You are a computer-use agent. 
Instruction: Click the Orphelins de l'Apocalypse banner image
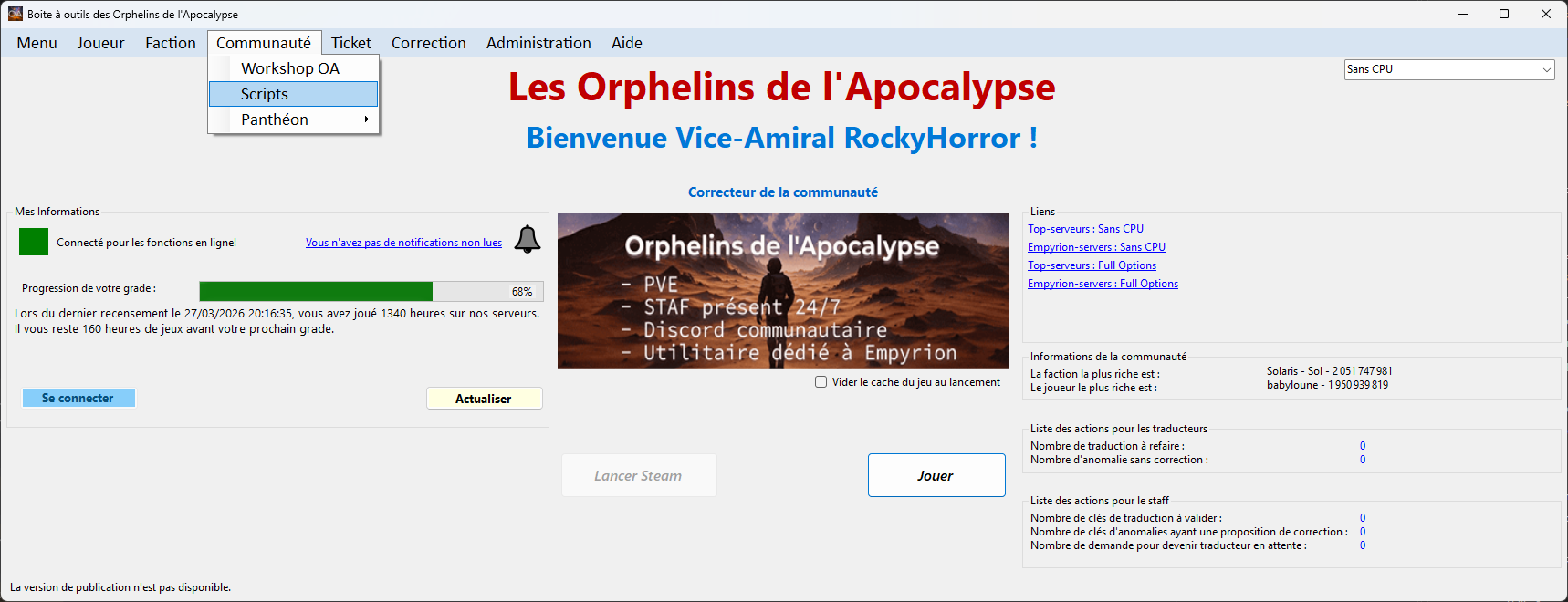tap(783, 291)
